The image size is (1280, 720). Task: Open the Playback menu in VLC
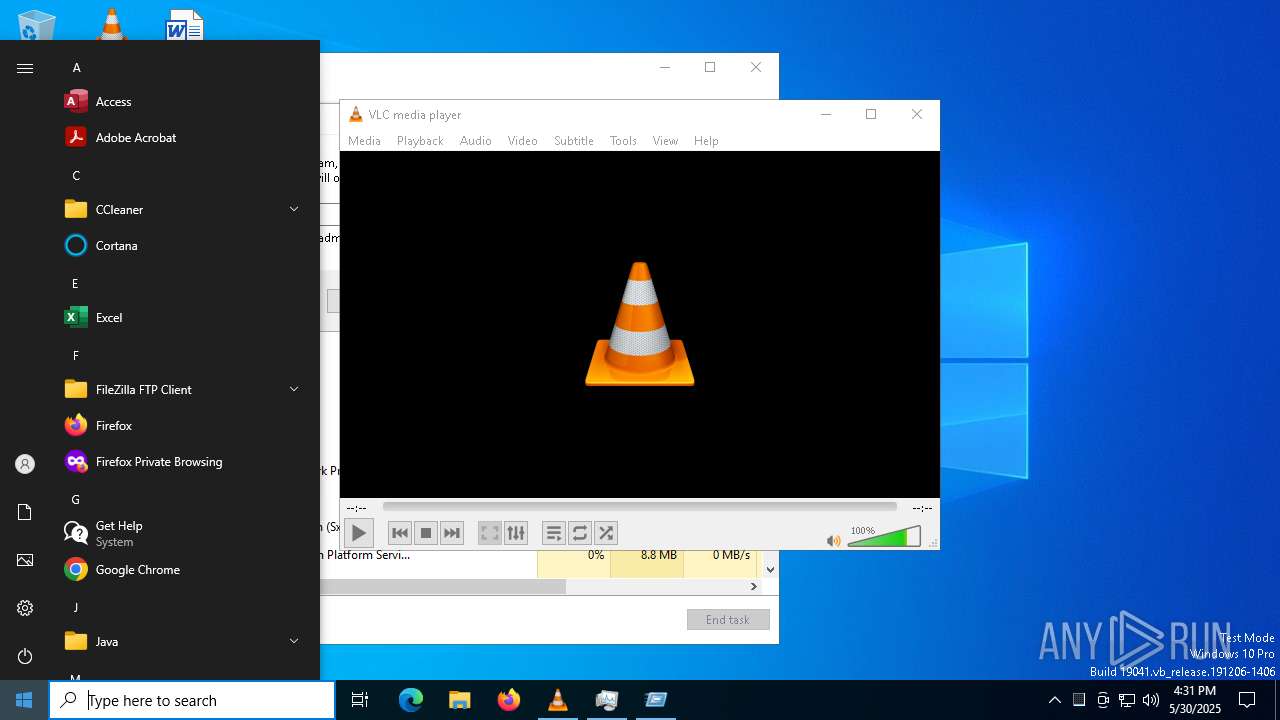[x=420, y=141]
